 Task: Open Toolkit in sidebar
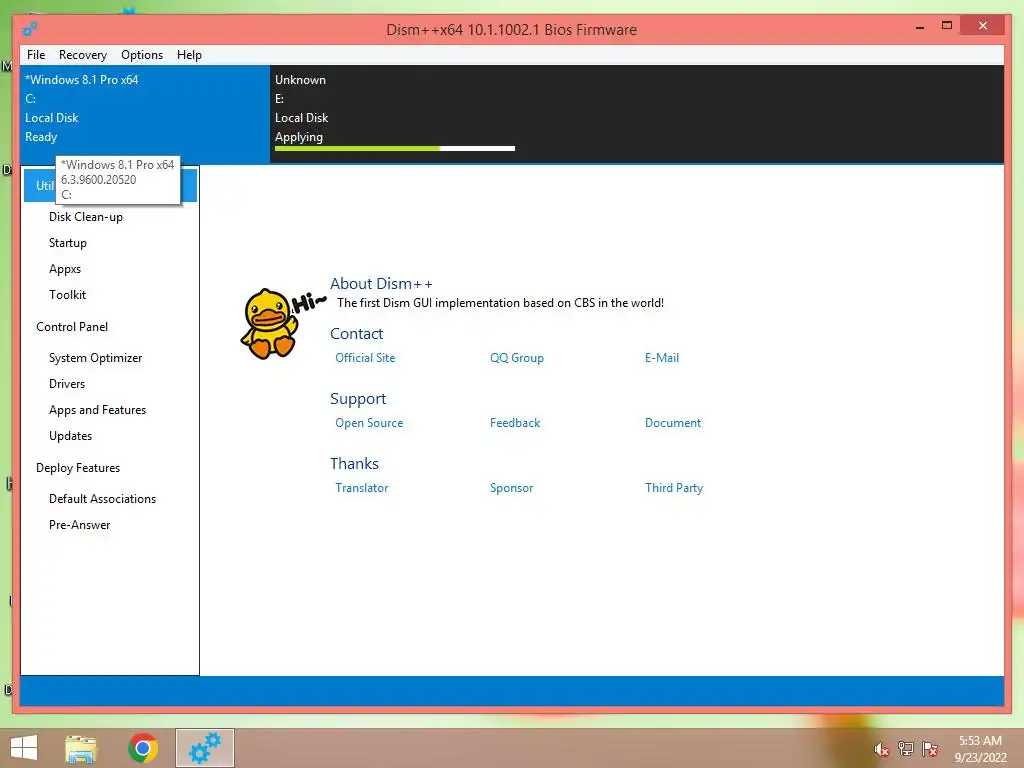[67, 295]
